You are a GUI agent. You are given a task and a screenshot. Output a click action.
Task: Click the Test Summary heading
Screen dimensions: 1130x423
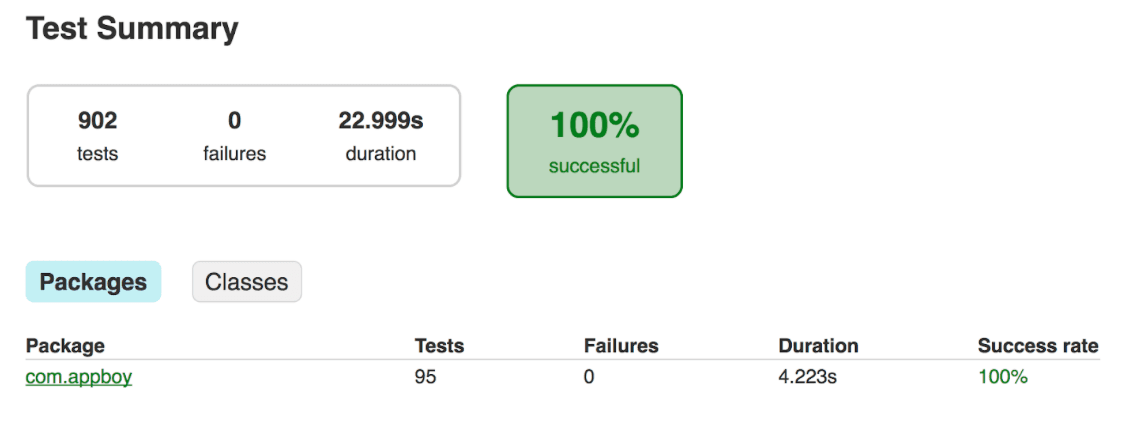[132, 29]
